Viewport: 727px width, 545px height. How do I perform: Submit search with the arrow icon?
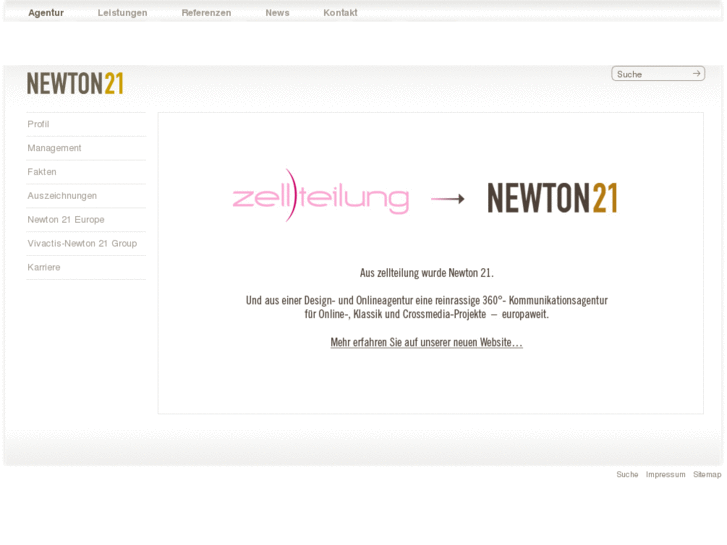pos(696,73)
